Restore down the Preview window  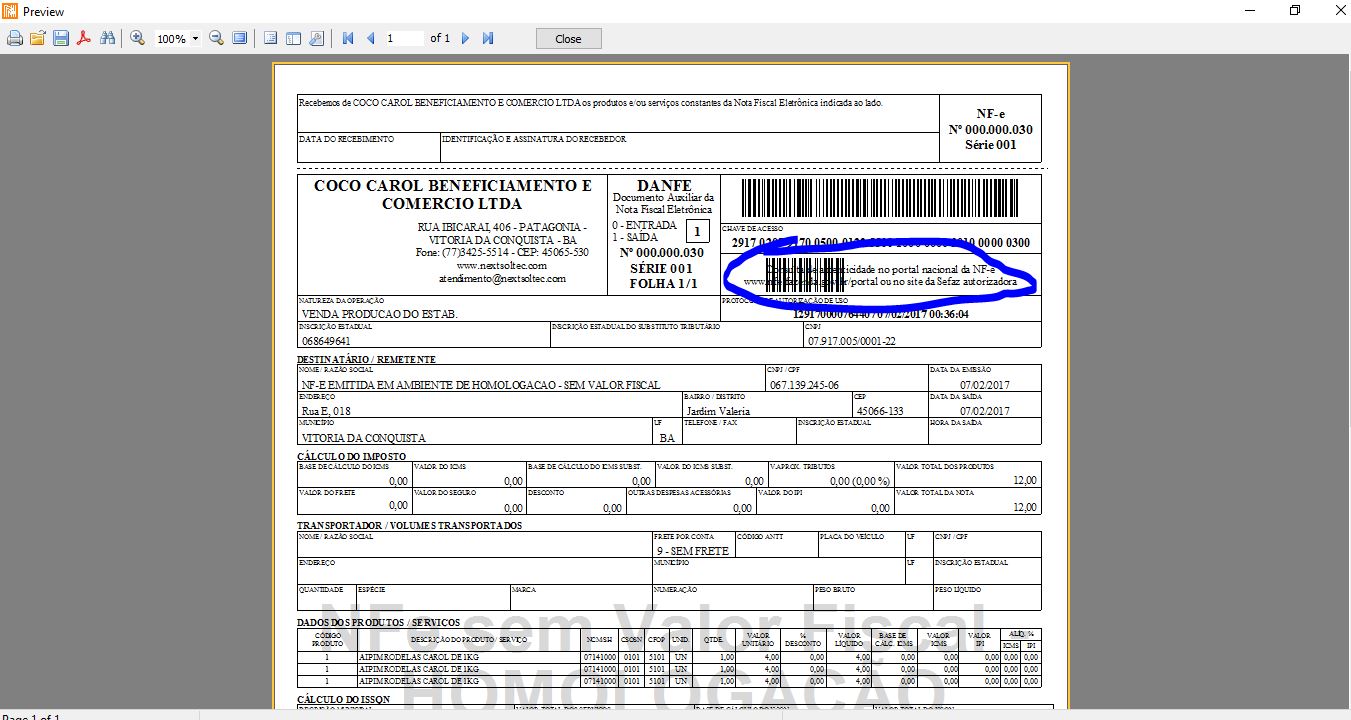point(1295,11)
